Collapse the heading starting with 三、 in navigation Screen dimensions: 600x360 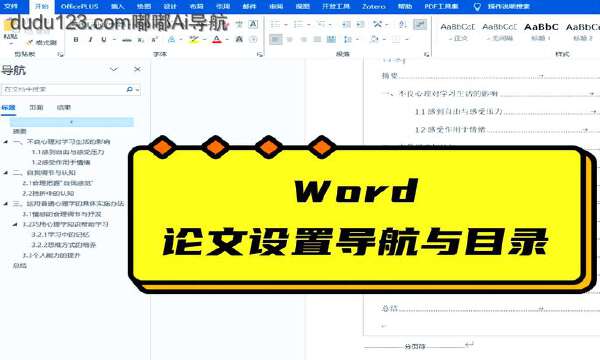coord(6,204)
